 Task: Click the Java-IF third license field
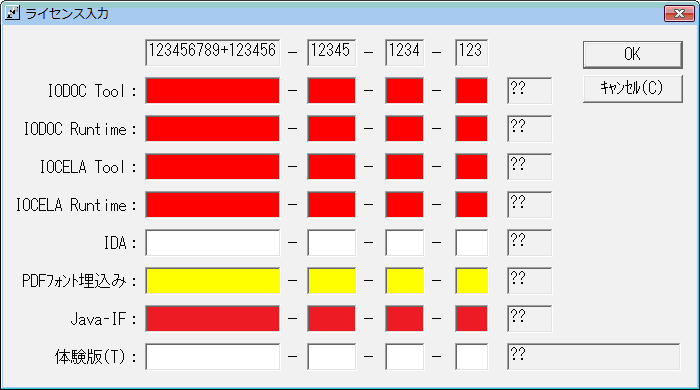pyautogui.click(x=404, y=319)
